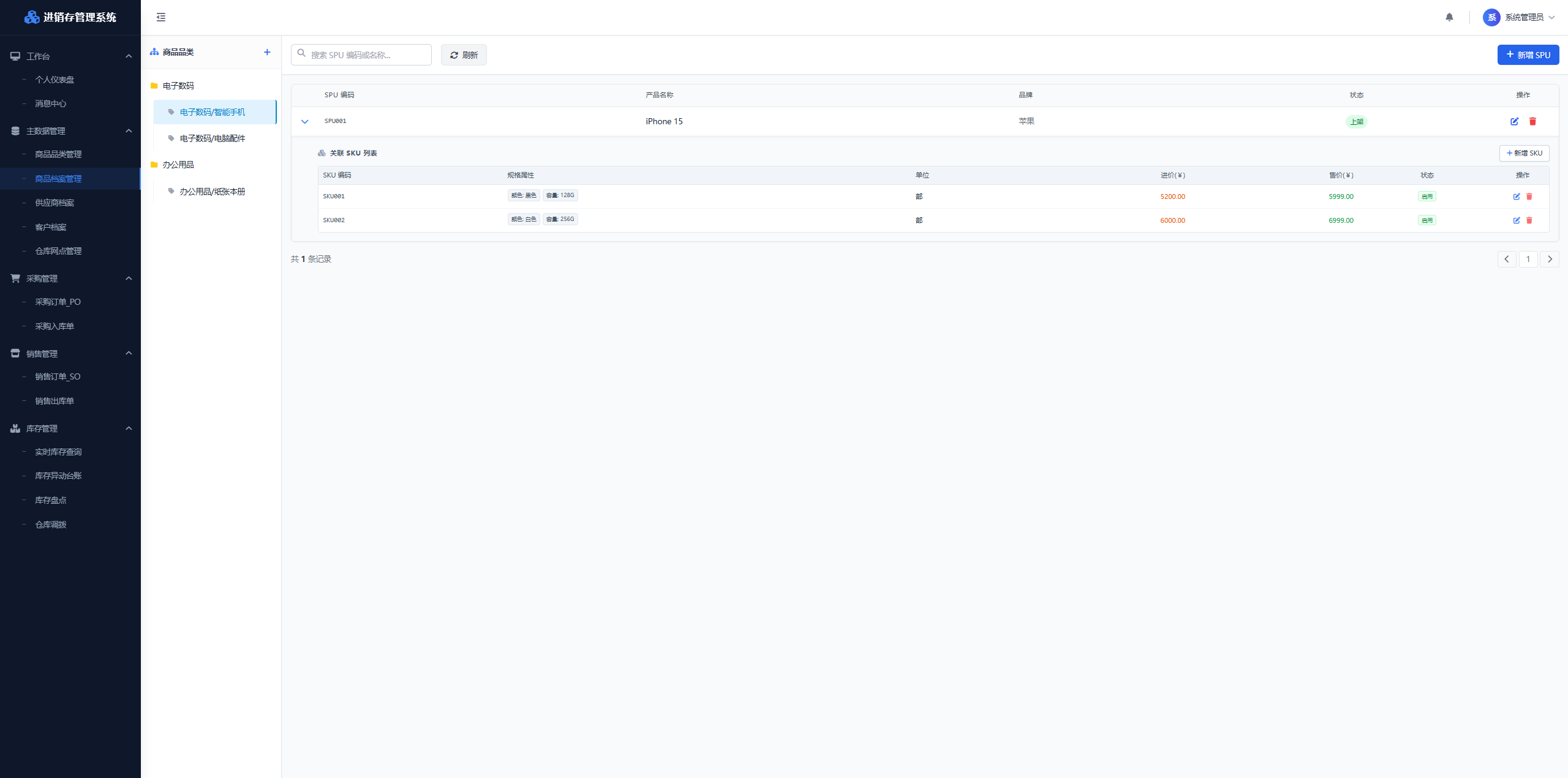The width and height of the screenshot is (1568, 778).
Task: Edit the iPhone 15 SPU row
Action: click(x=1514, y=121)
